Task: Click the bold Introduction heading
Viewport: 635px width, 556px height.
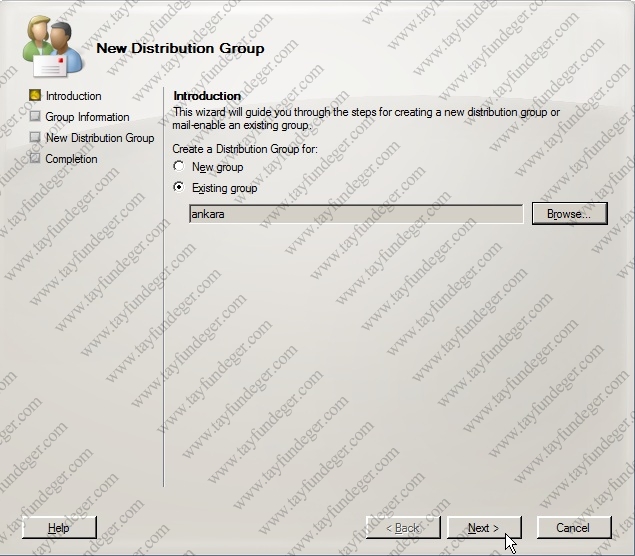Action: pyautogui.click(x=207, y=96)
